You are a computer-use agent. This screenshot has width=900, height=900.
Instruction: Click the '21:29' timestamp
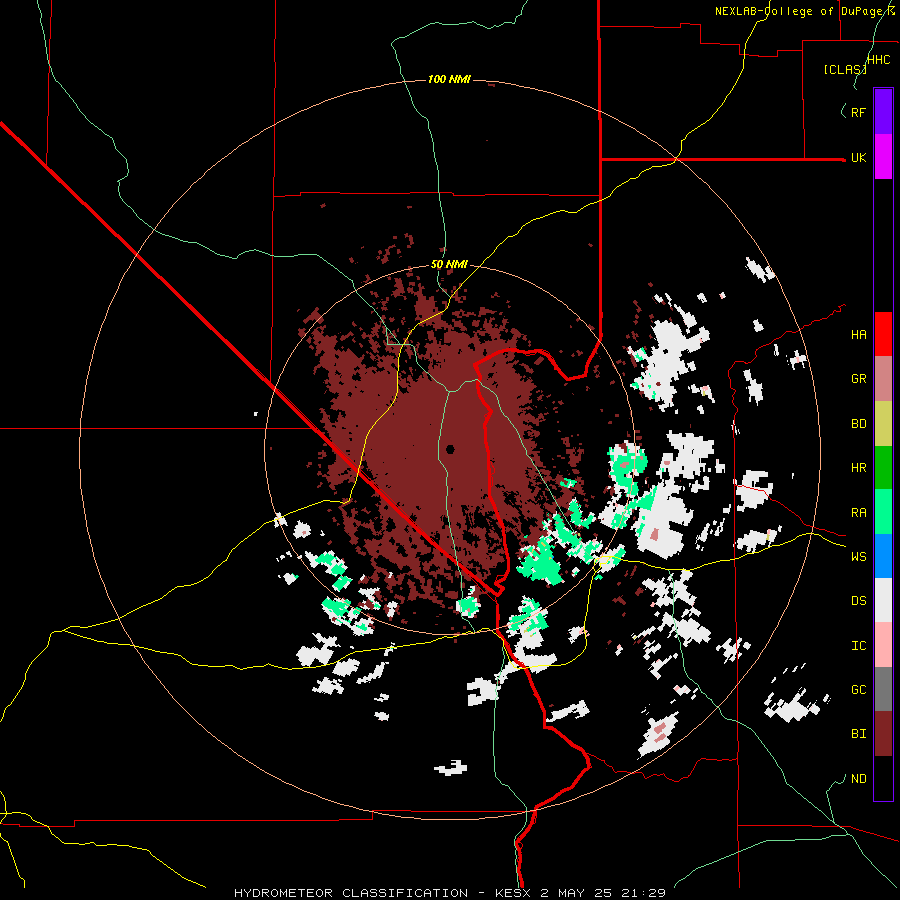[x=645, y=893]
